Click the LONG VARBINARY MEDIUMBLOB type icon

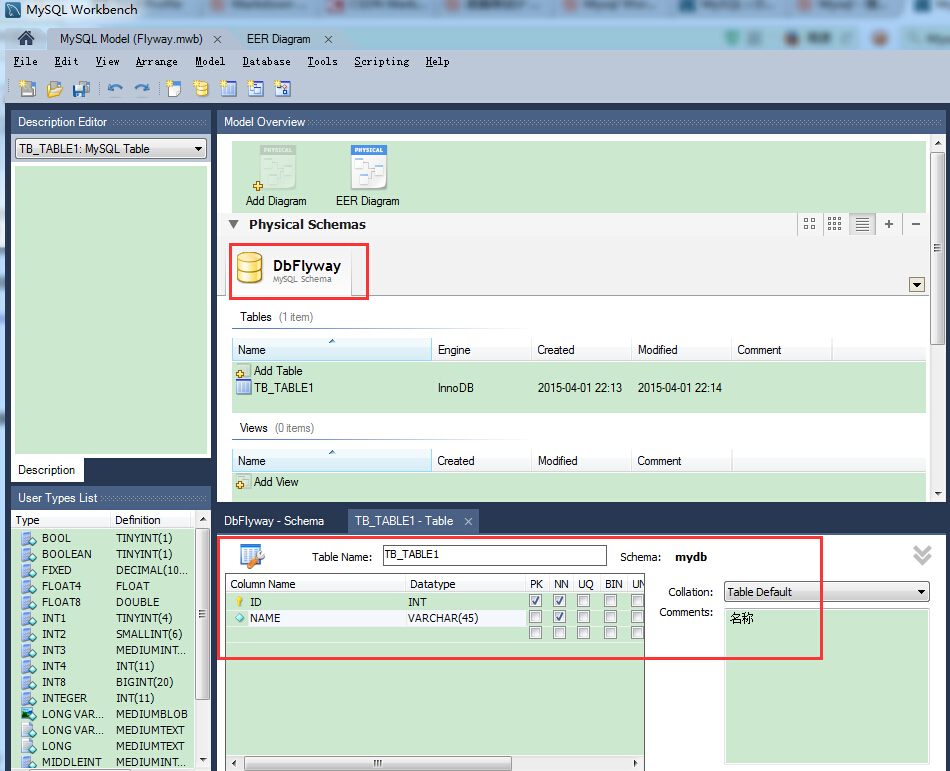pos(29,714)
